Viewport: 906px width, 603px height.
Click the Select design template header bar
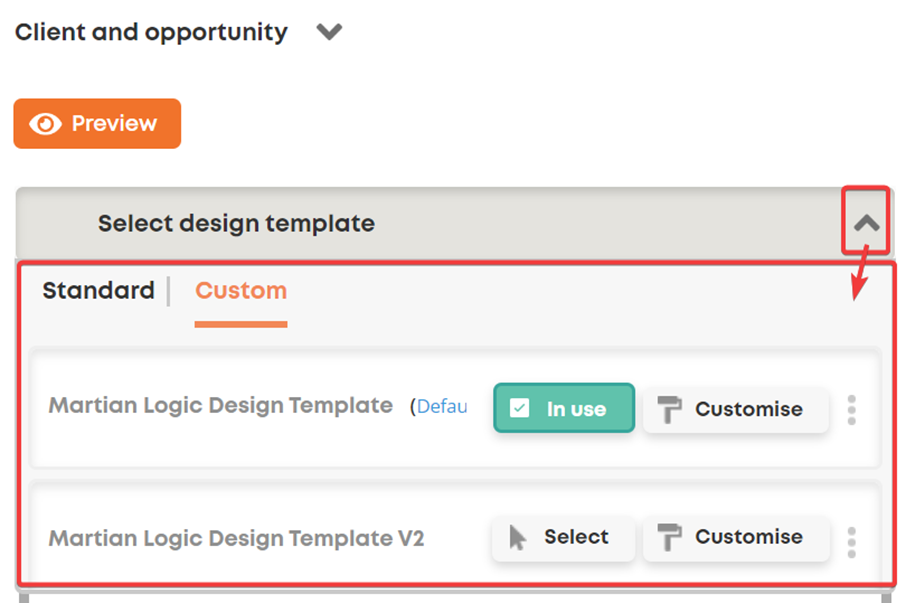click(x=400, y=223)
